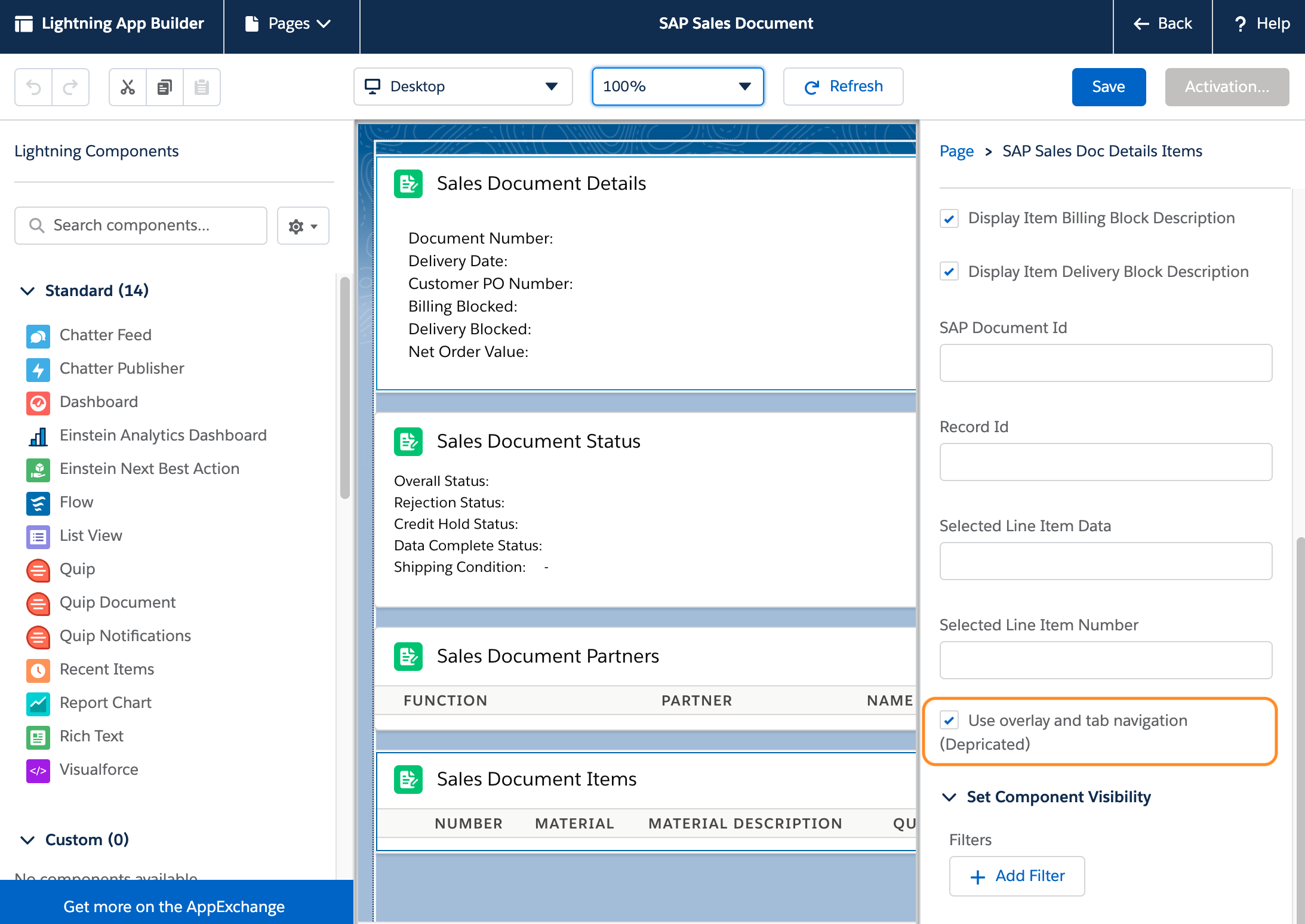Click the Chatter Publisher lightning icon
The image size is (1305, 924).
pos(38,369)
